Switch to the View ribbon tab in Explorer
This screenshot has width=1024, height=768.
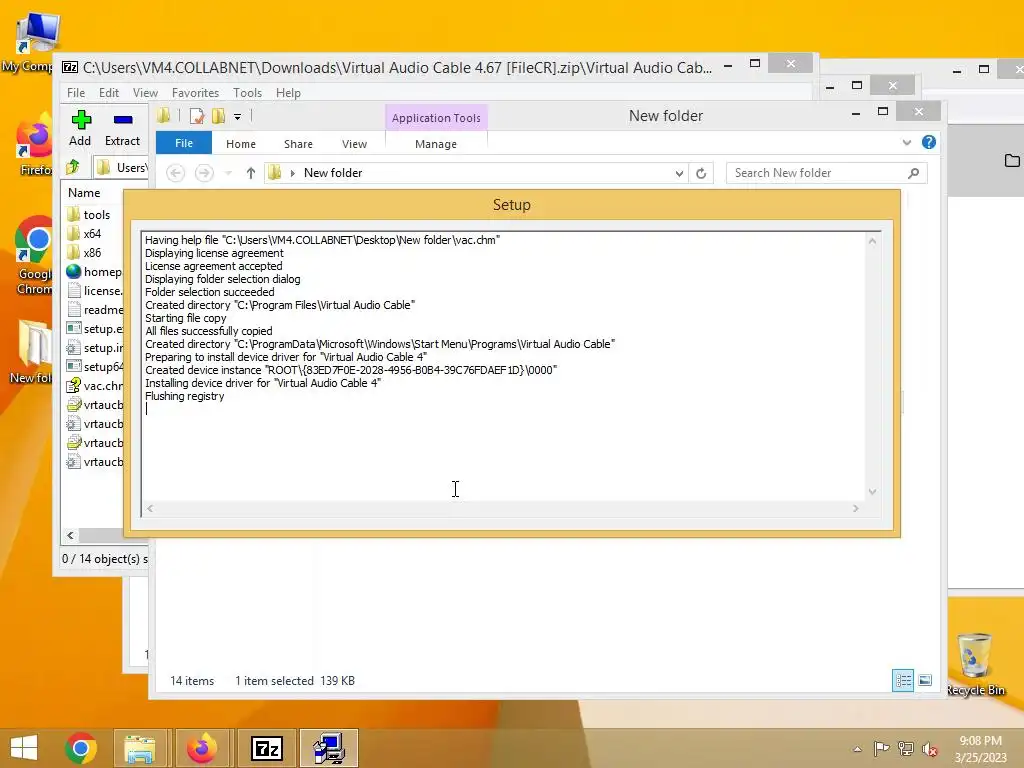(354, 144)
